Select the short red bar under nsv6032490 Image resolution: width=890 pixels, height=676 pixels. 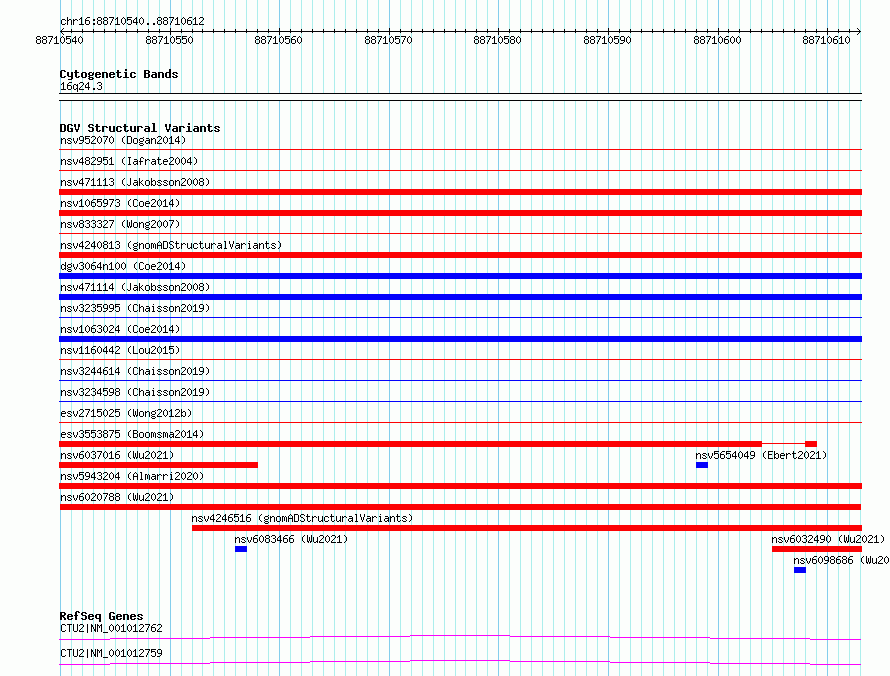(817, 549)
